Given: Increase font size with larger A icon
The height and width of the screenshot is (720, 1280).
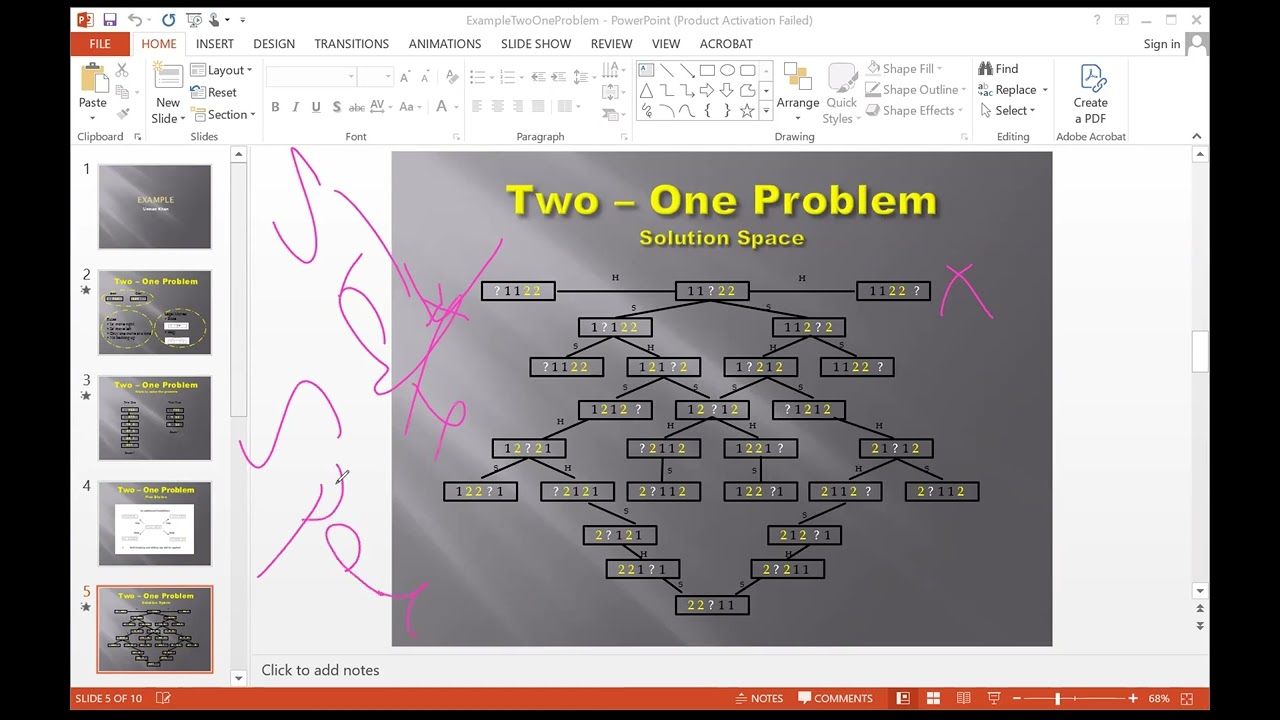Looking at the screenshot, I should click(405, 77).
